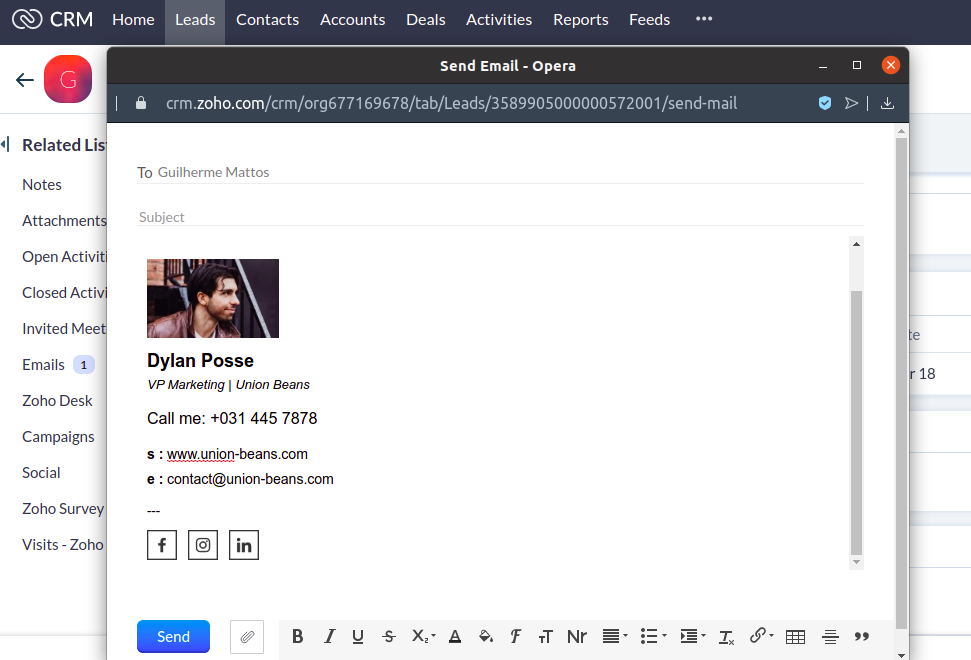Open Open Activities related list
The height and width of the screenshot is (660, 971).
[x=64, y=256]
